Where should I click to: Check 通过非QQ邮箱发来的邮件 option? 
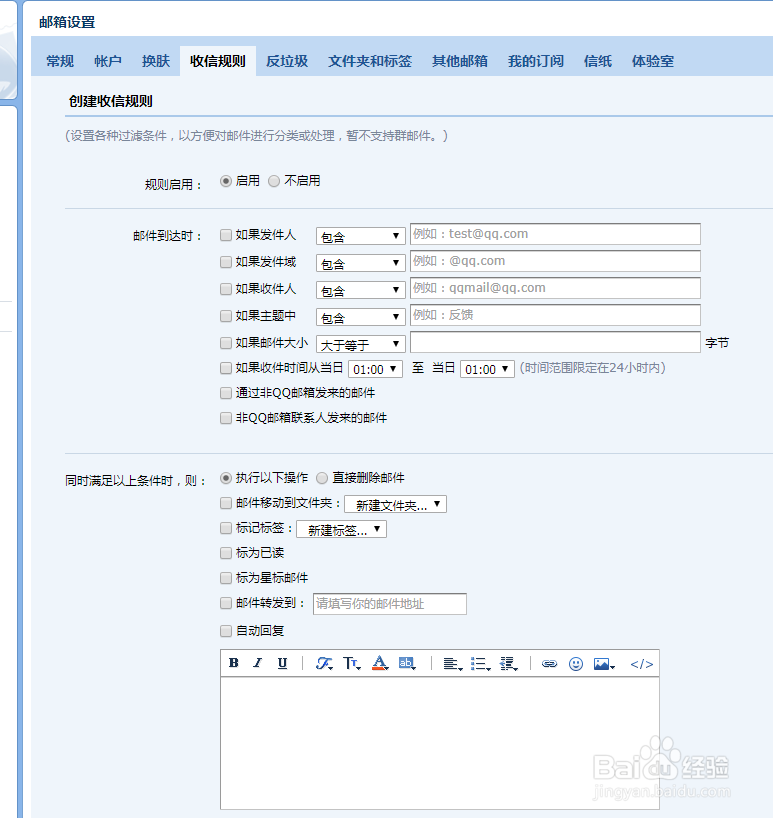[226, 393]
